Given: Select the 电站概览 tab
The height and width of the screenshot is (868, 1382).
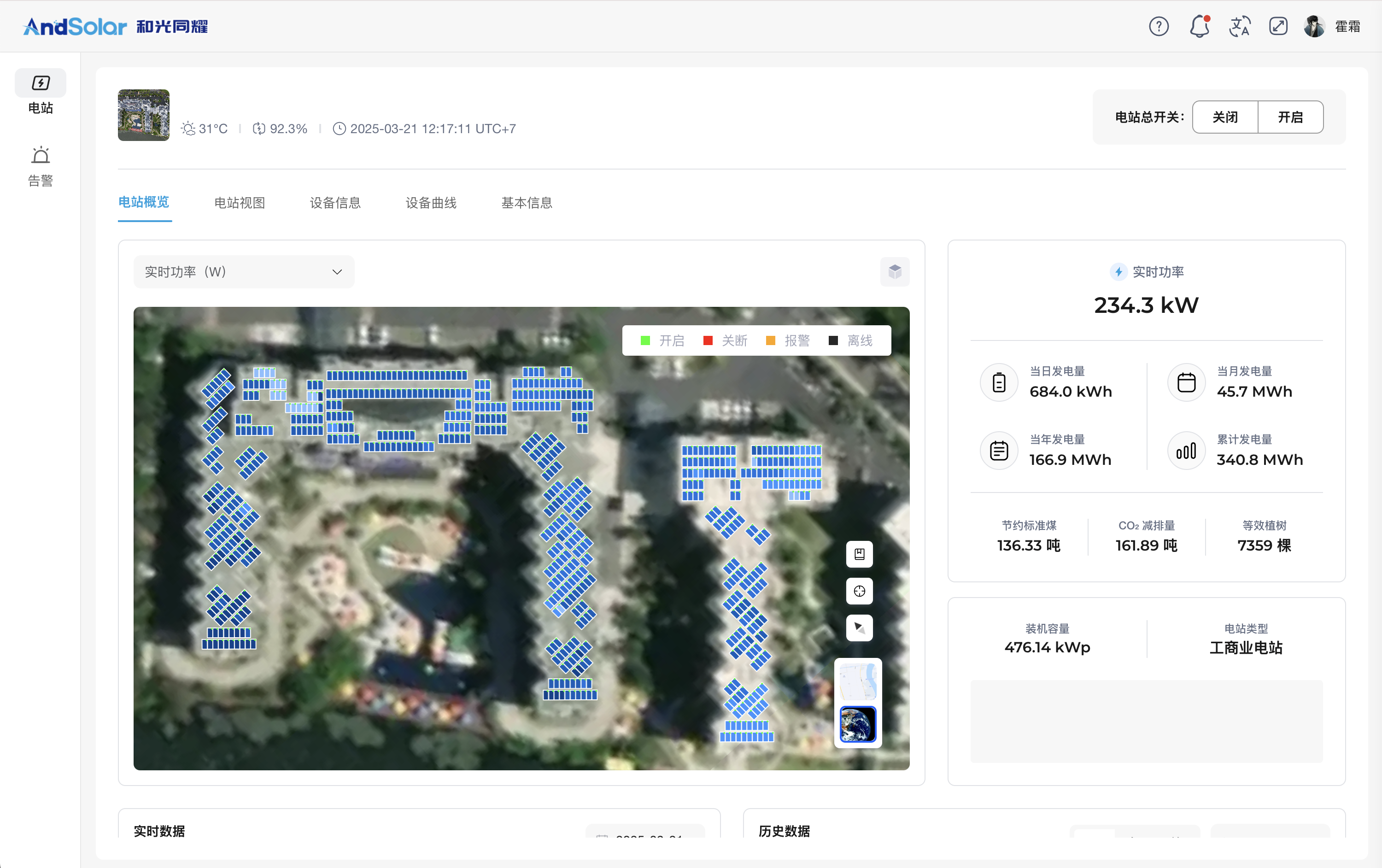Looking at the screenshot, I should pos(144,202).
